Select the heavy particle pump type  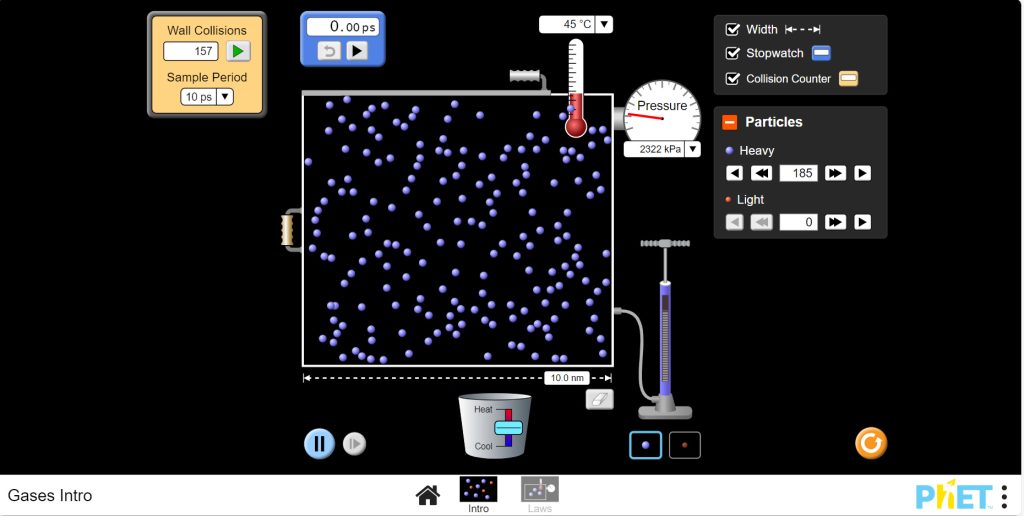(645, 445)
